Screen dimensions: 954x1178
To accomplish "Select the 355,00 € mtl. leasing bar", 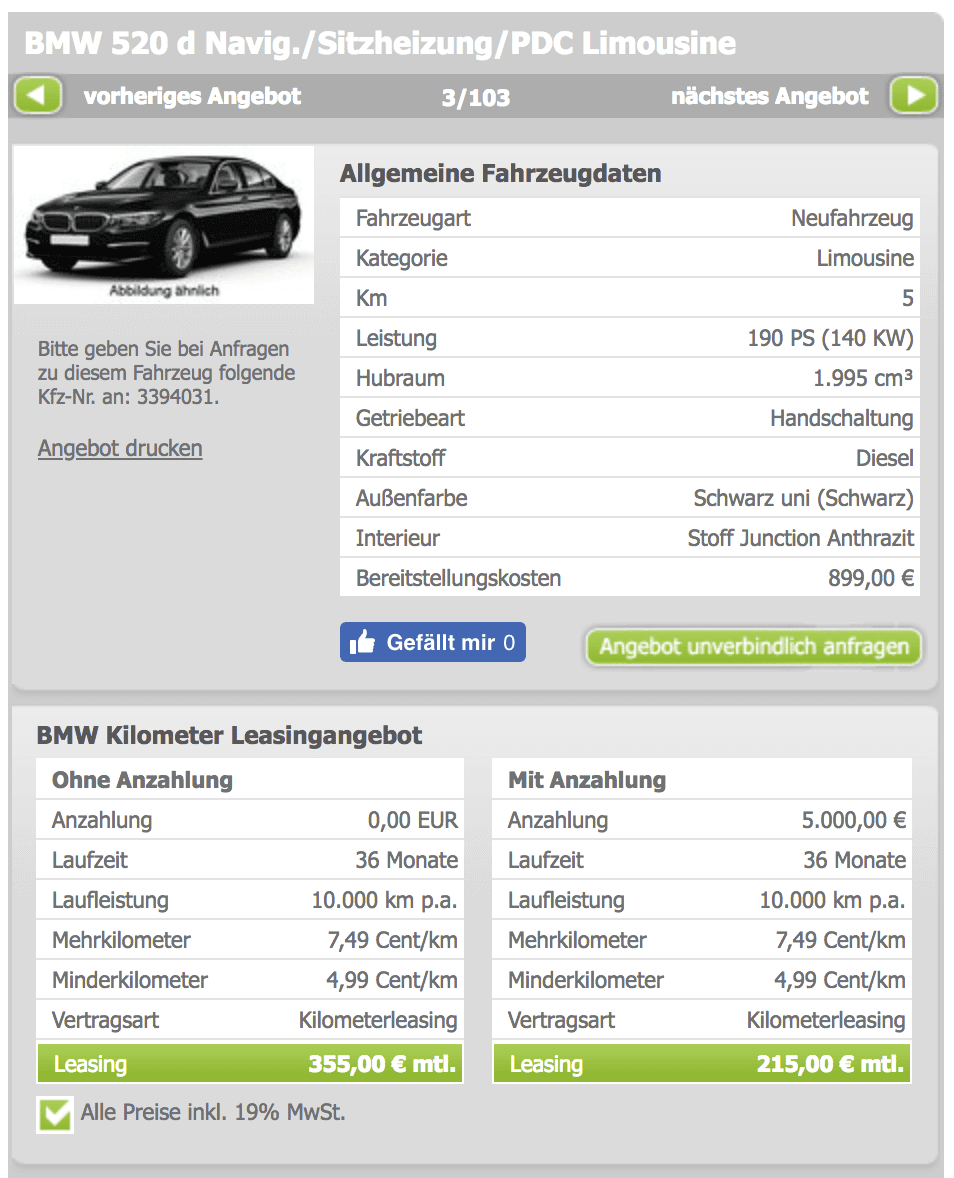I will coord(250,1064).
